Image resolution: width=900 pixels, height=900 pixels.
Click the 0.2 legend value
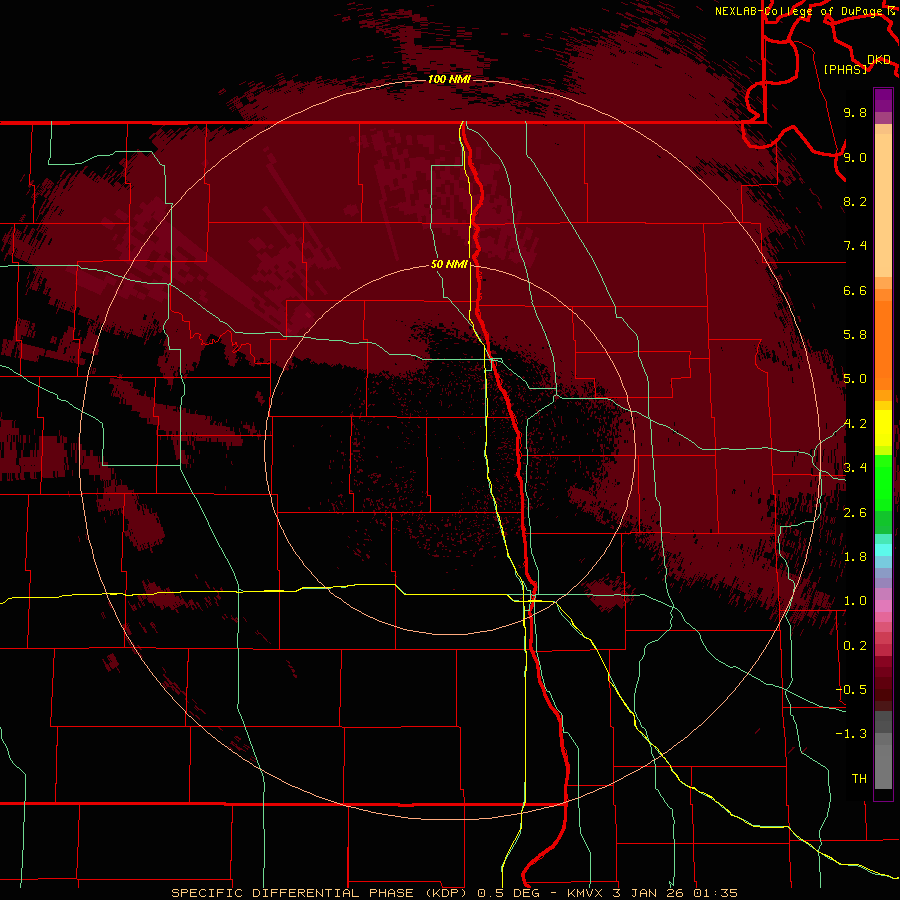(x=855, y=646)
